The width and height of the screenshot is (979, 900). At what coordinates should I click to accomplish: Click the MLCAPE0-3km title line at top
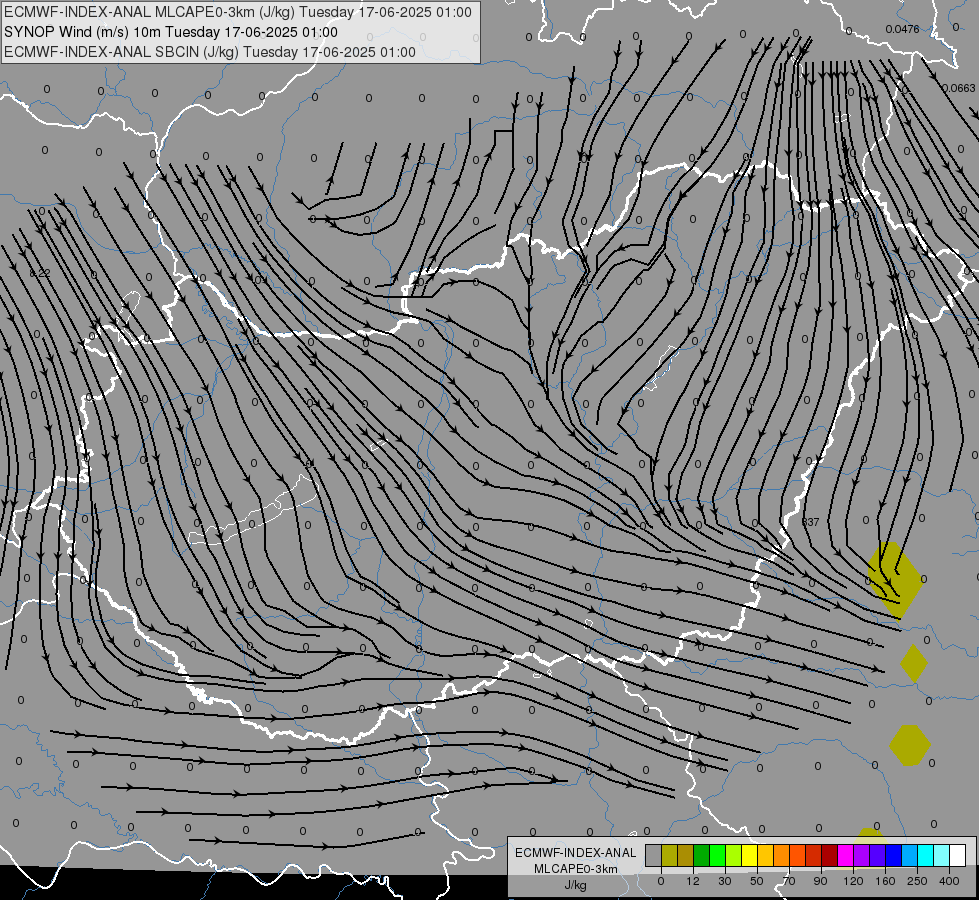pyautogui.click(x=238, y=12)
